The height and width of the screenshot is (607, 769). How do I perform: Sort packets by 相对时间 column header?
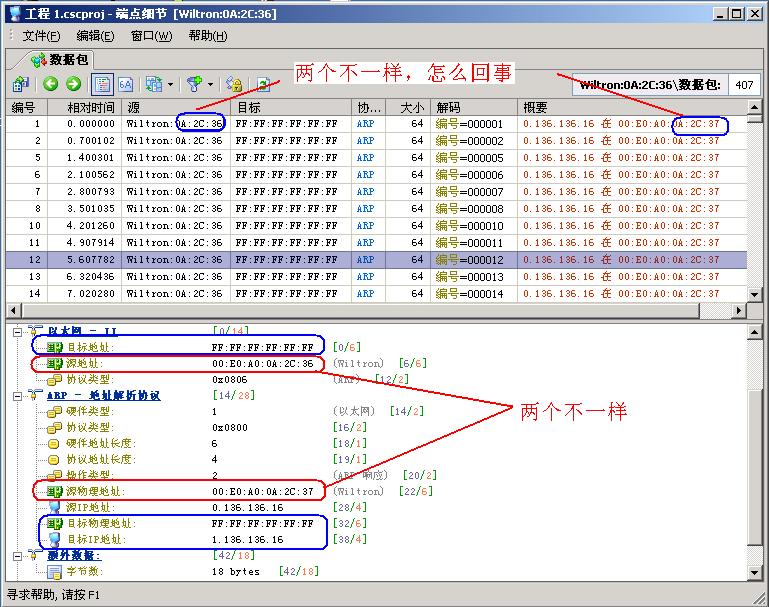tap(90, 107)
